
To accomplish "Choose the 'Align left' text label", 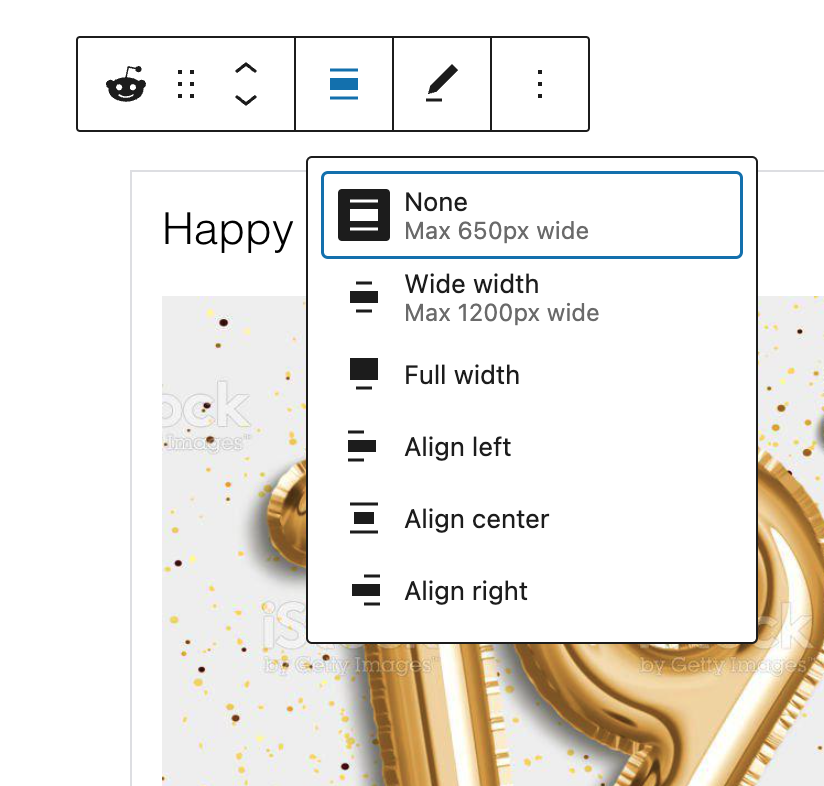I will click(x=457, y=447).
